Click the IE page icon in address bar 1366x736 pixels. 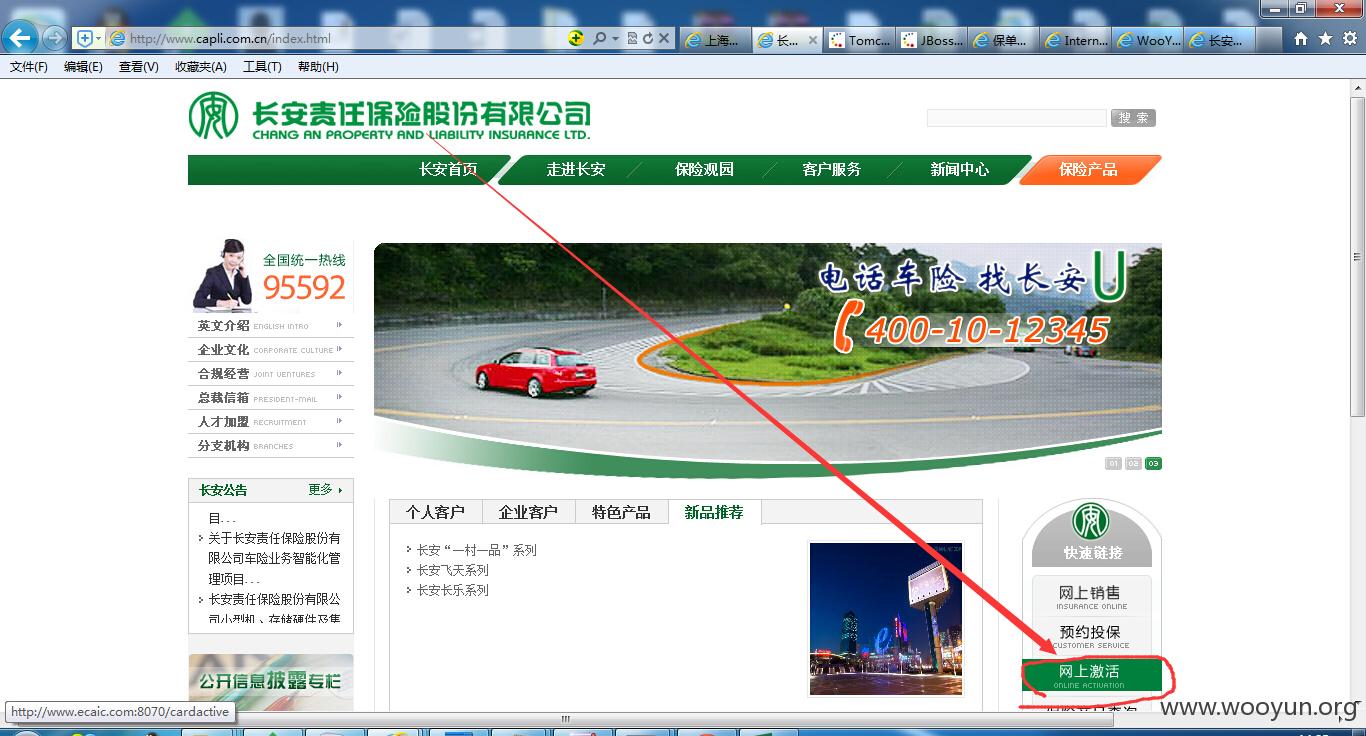pyautogui.click(x=117, y=39)
